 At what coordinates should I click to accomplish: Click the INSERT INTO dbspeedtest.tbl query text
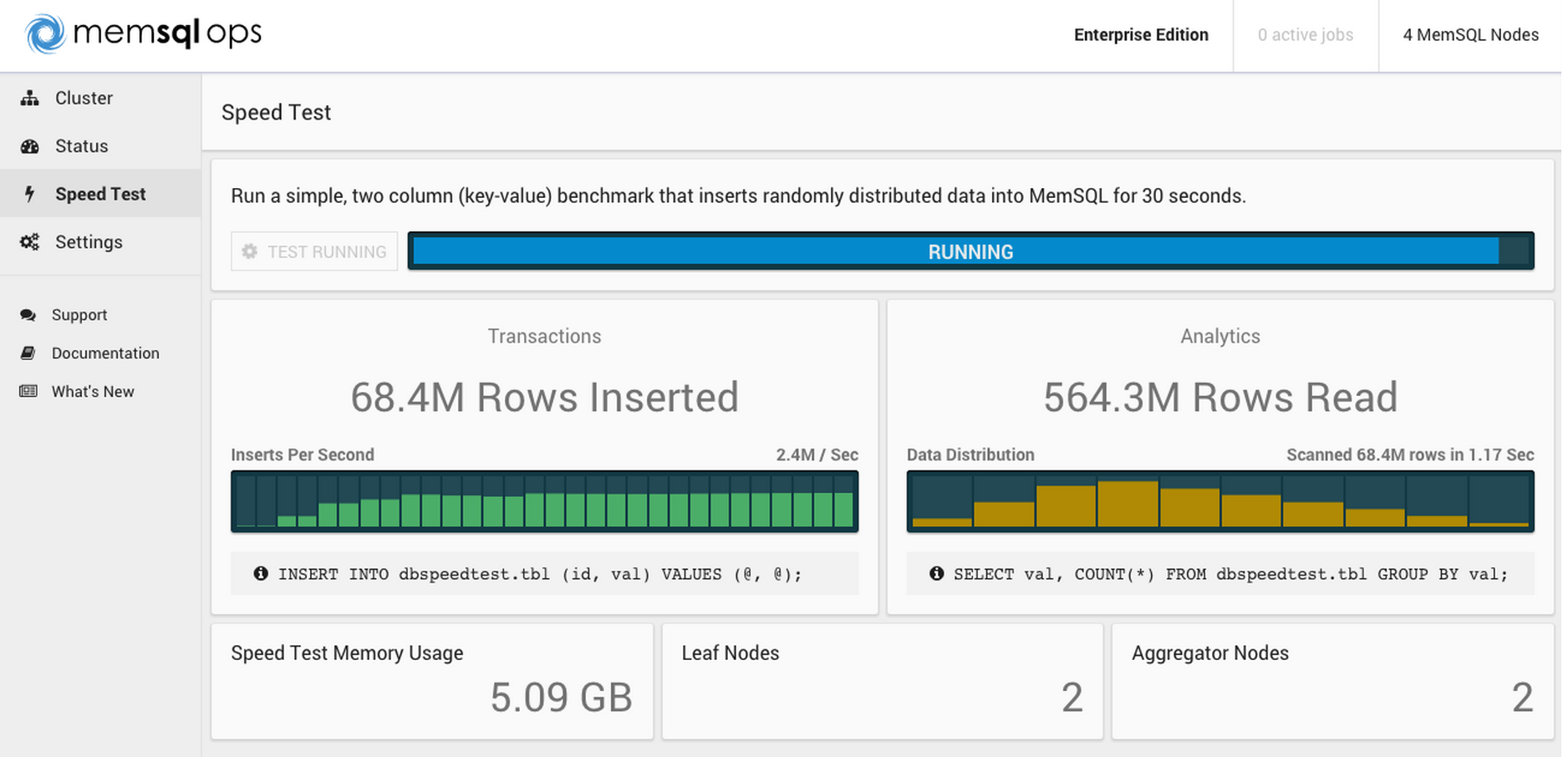[x=540, y=574]
